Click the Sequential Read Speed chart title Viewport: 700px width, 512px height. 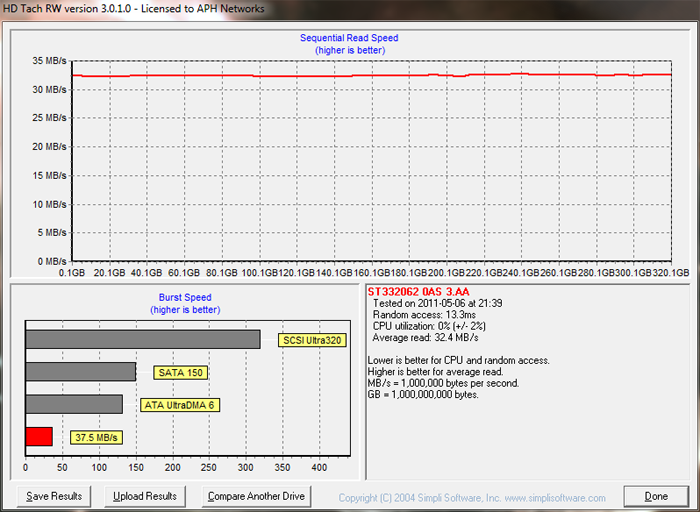coord(349,38)
